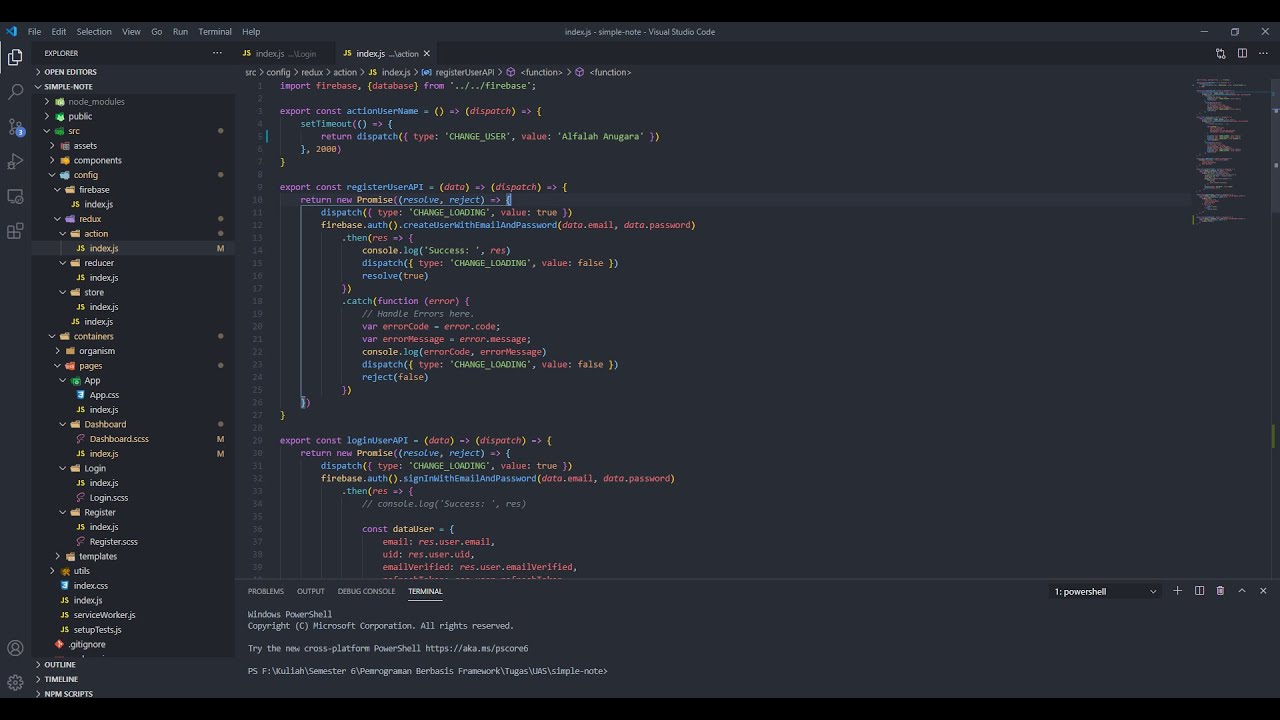The width and height of the screenshot is (1280, 720).
Task: Click registerUserAPI in breadcrumb
Action: (464, 72)
